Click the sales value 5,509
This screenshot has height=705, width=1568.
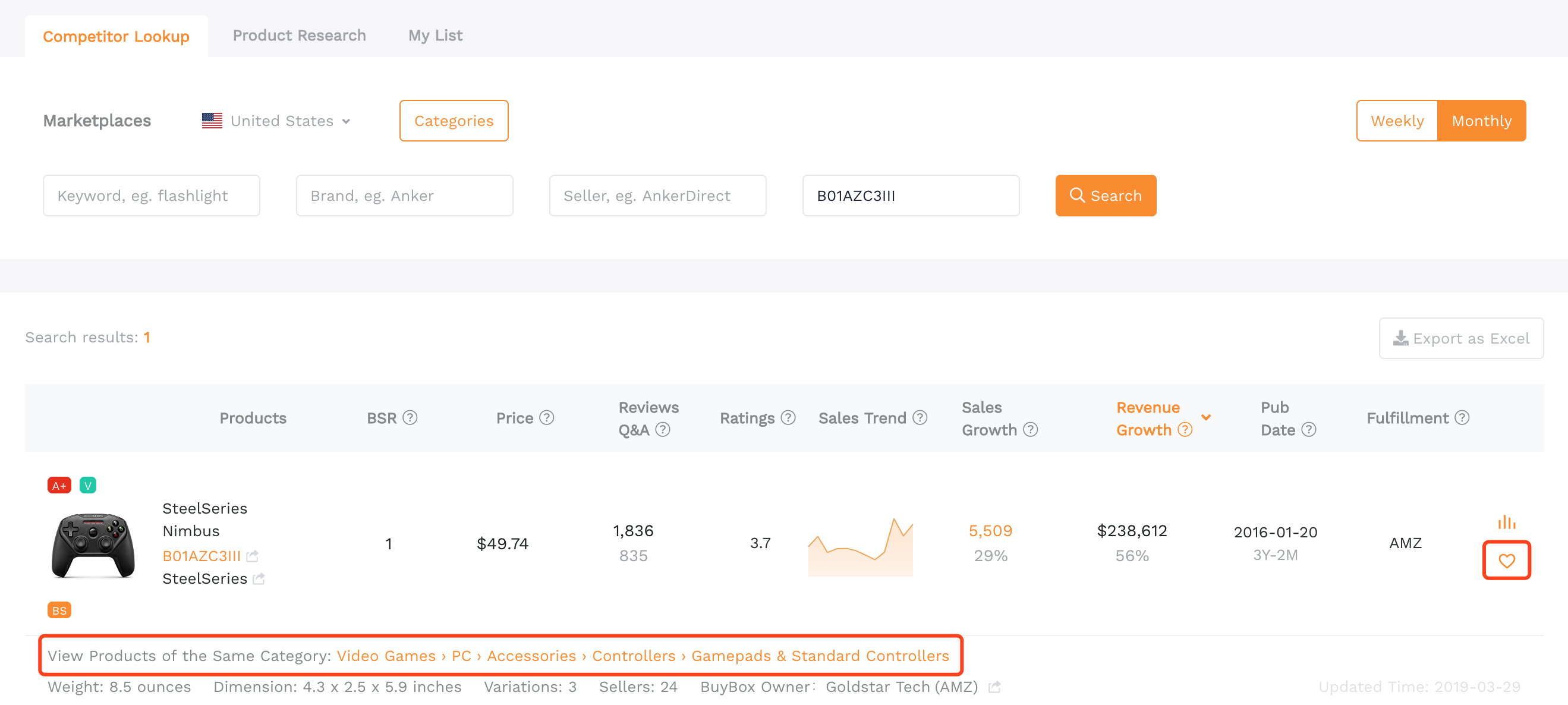[990, 530]
